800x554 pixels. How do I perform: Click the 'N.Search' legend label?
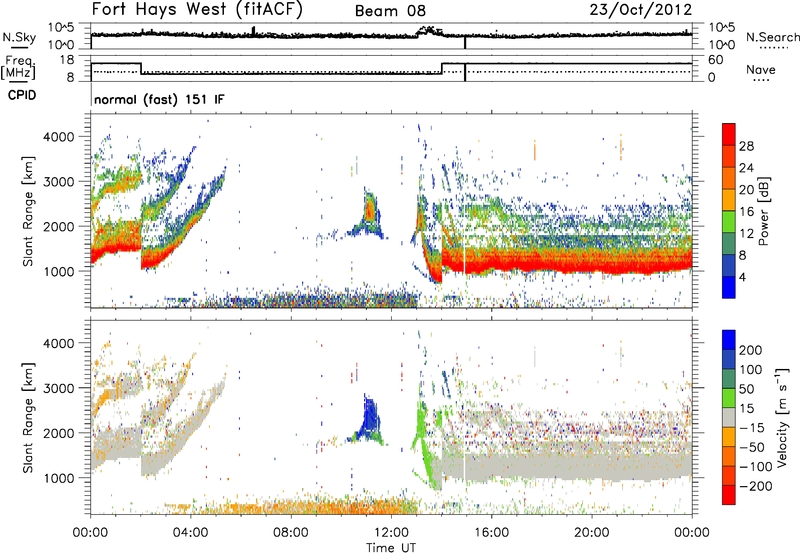[x=773, y=37]
